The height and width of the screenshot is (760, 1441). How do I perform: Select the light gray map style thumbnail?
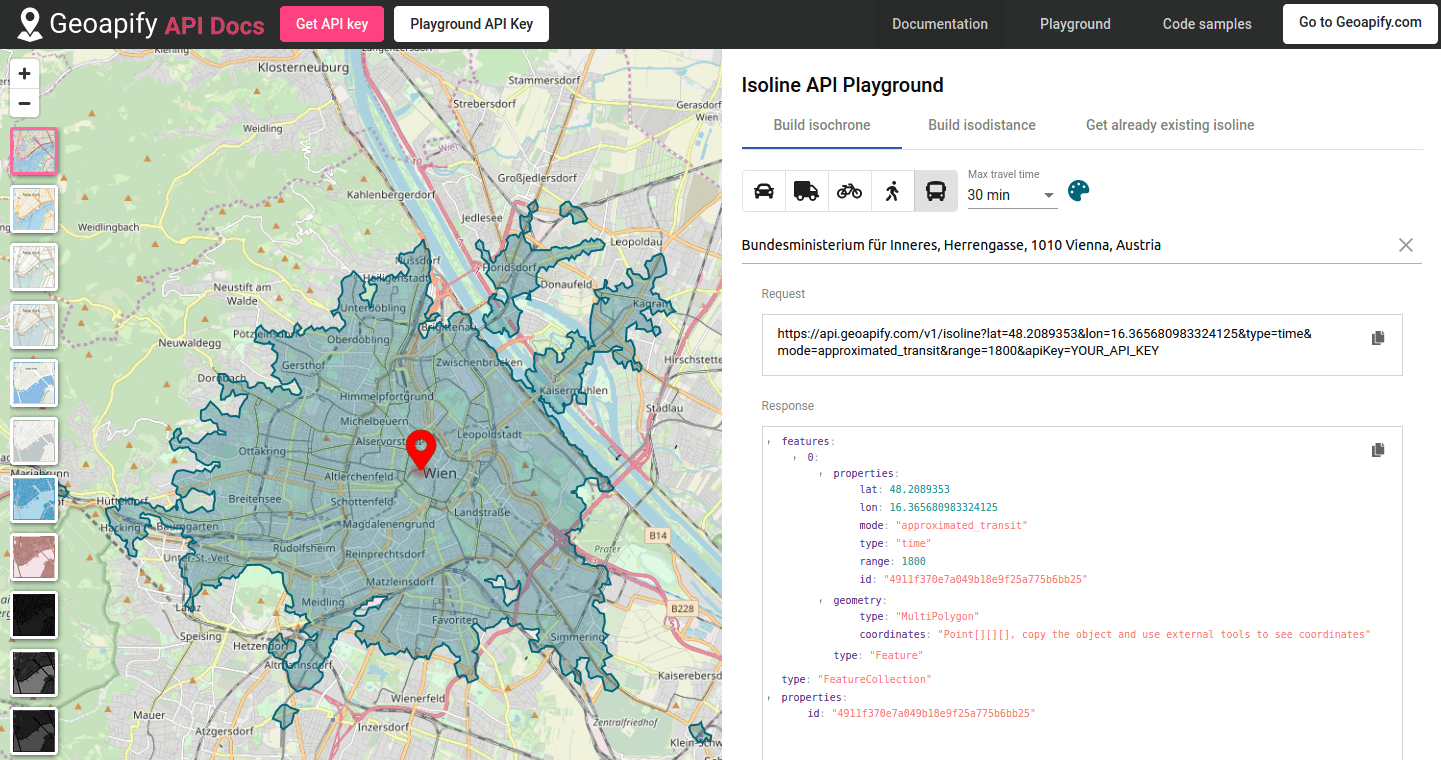[34, 440]
